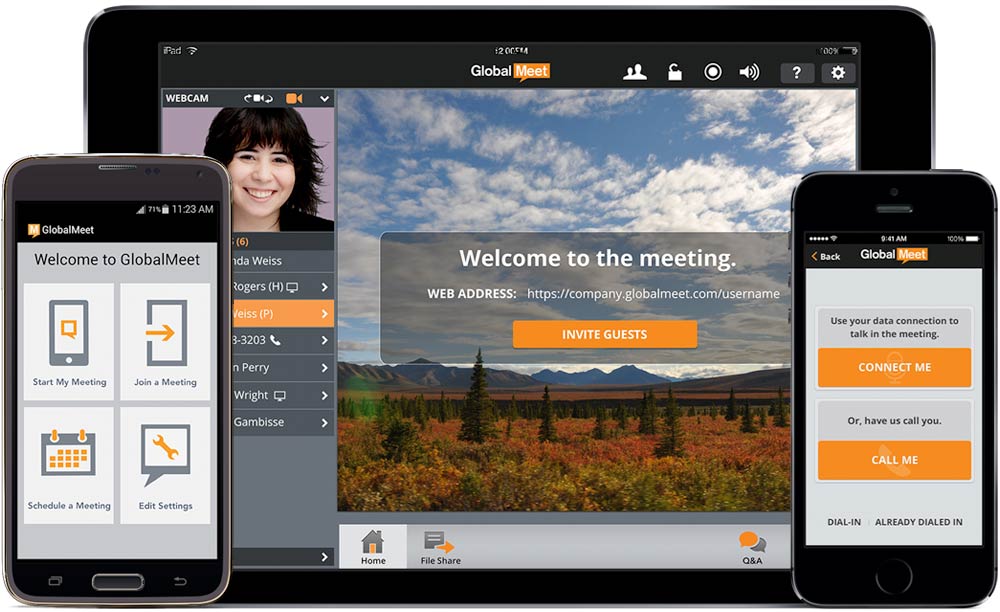
Task: Click 'Use your data connection' text on iPhone
Action: [x=894, y=327]
